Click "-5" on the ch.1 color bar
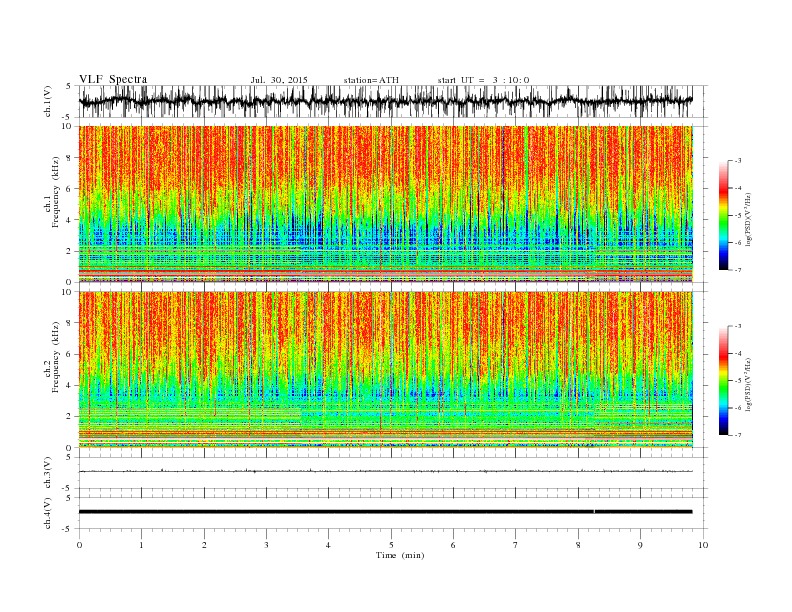 click(738, 216)
